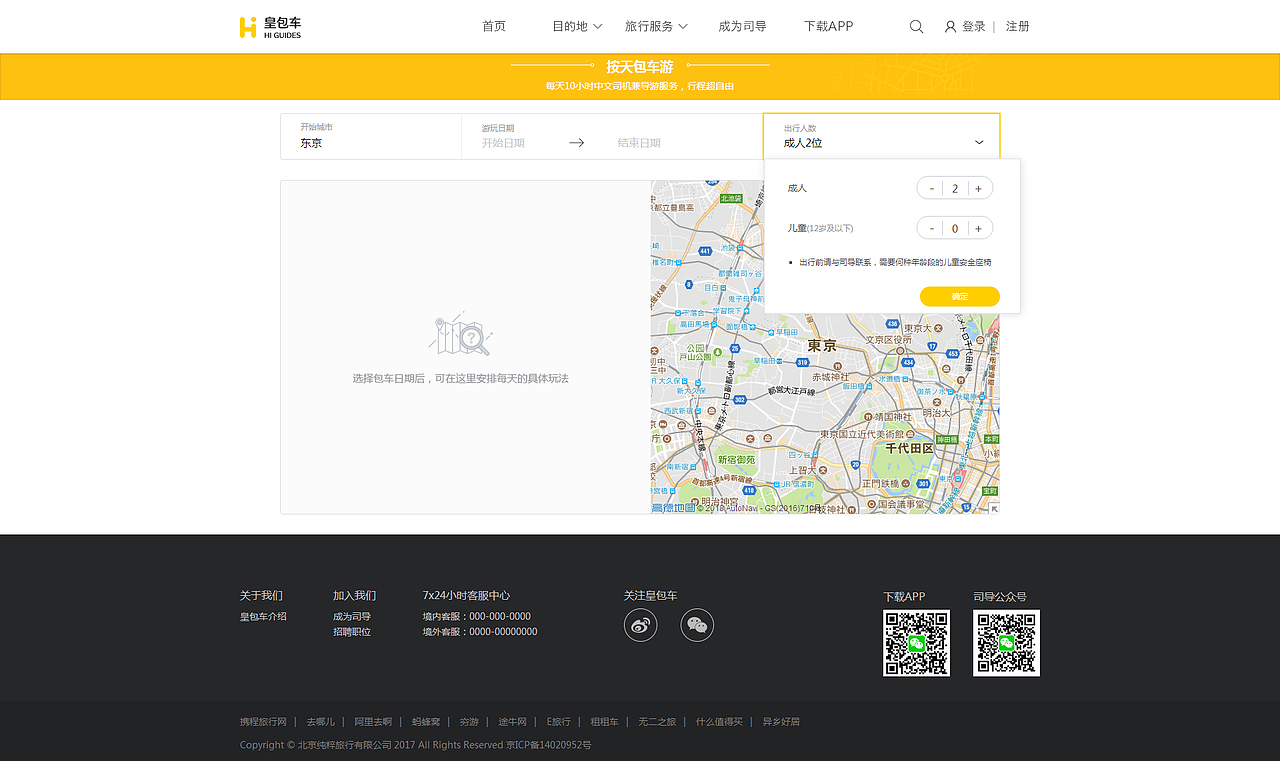
Task: Click the fullscreen icon at the map corner
Action: click(x=993, y=507)
